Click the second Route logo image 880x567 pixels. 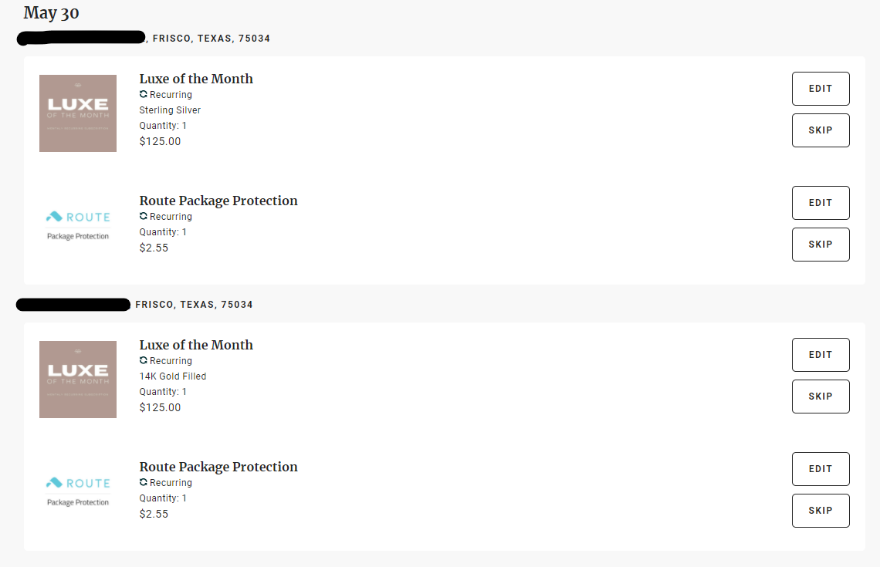click(x=78, y=491)
